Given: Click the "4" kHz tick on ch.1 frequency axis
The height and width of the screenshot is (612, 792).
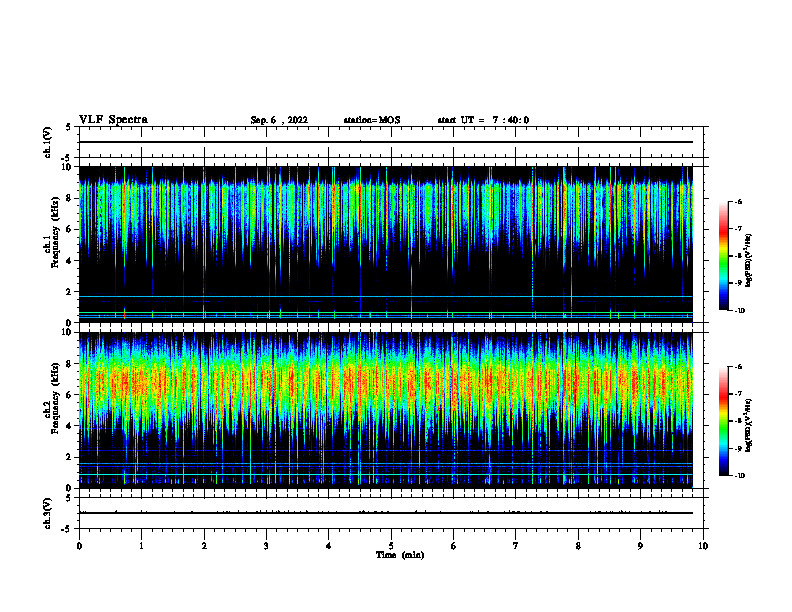Looking at the screenshot, I should [x=69, y=261].
